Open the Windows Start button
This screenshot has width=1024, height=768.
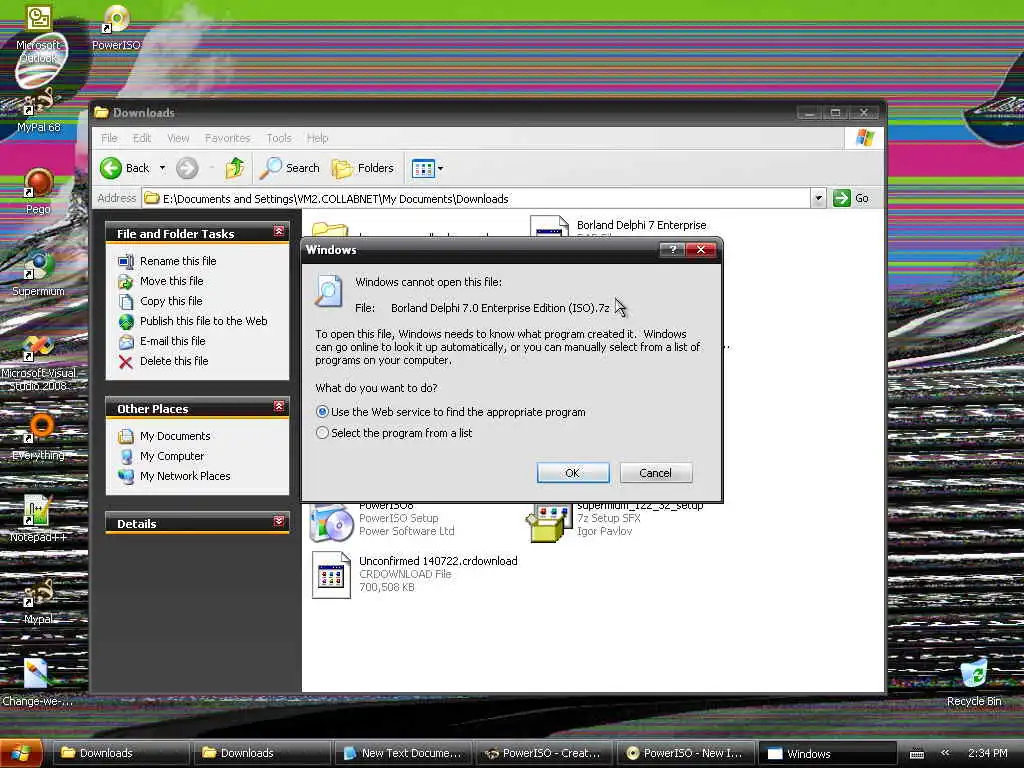coord(22,754)
